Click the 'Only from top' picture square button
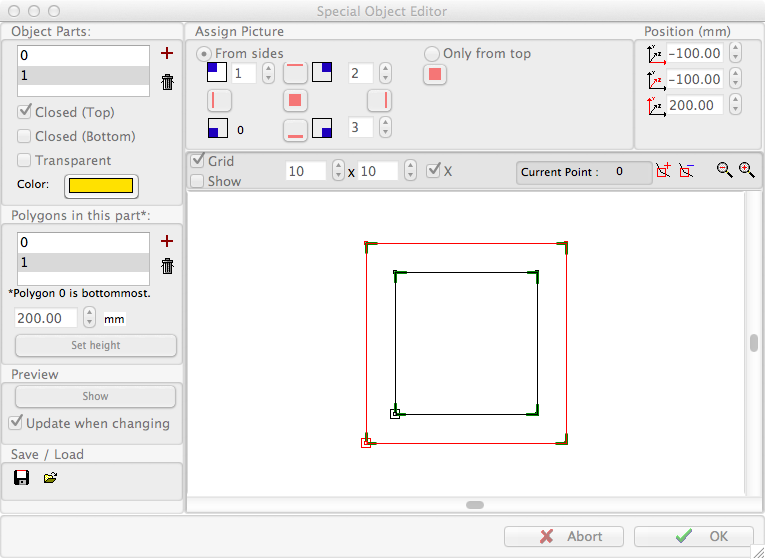The height and width of the screenshot is (559, 765). point(435,74)
